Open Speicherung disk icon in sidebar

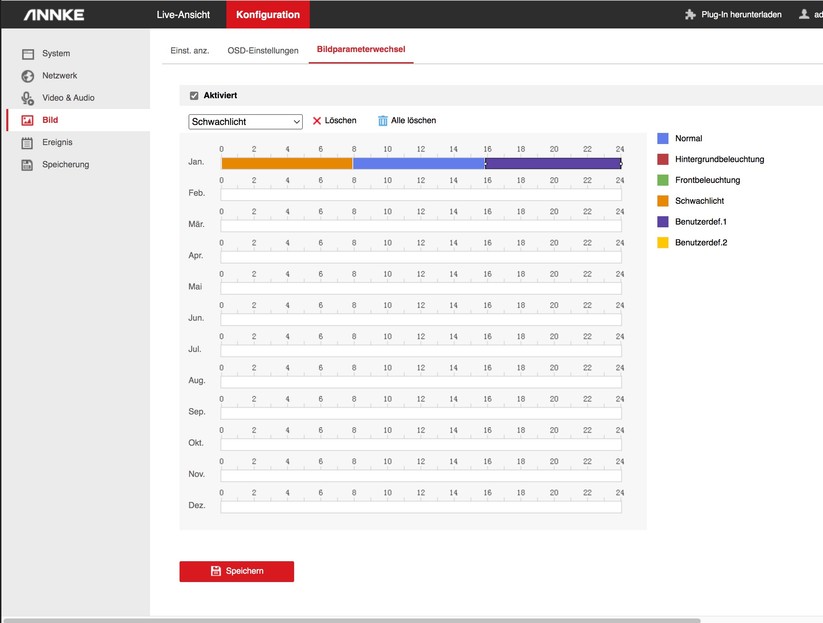point(28,165)
